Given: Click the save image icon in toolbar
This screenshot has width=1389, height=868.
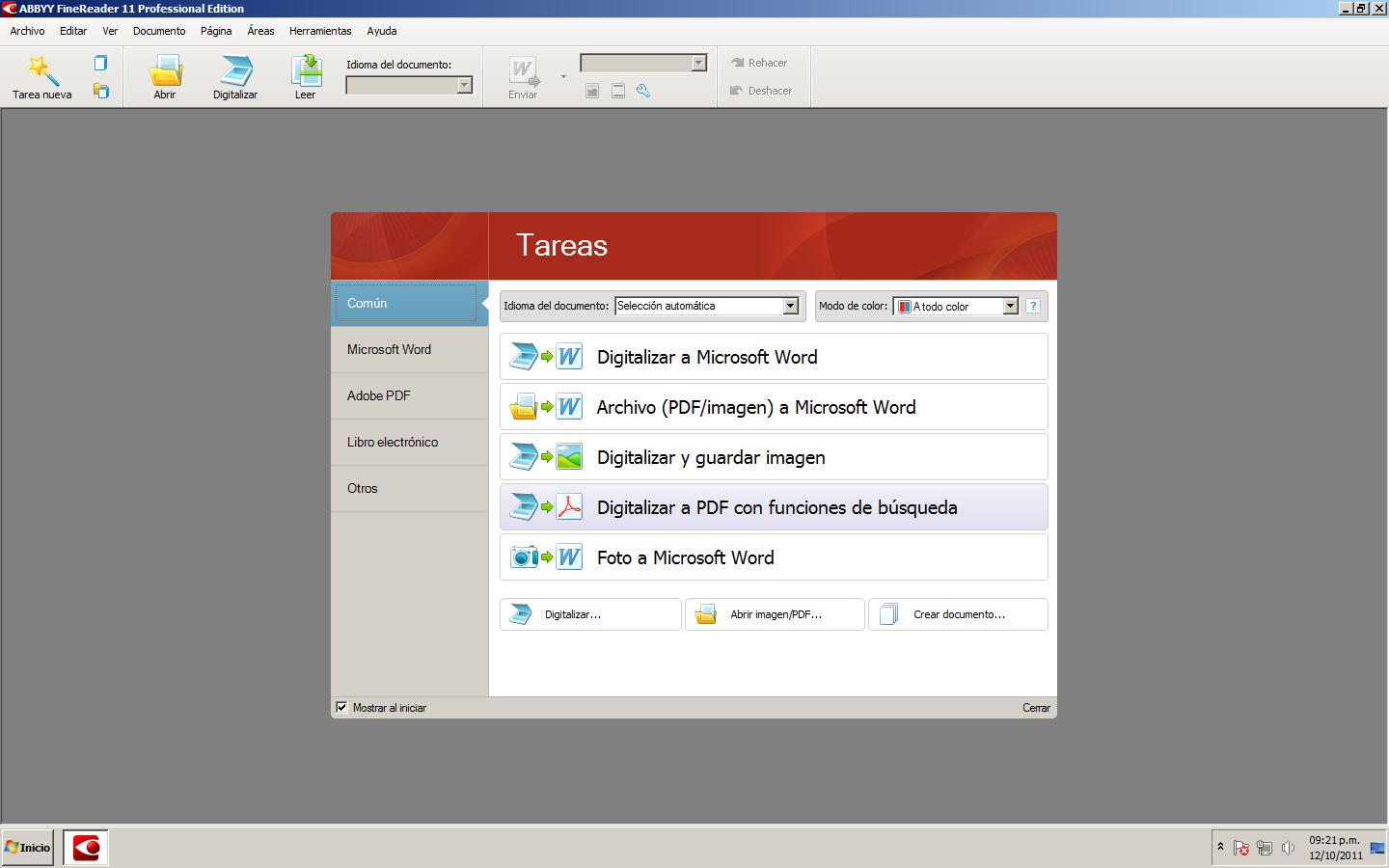Looking at the screenshot, I should 592,91.
